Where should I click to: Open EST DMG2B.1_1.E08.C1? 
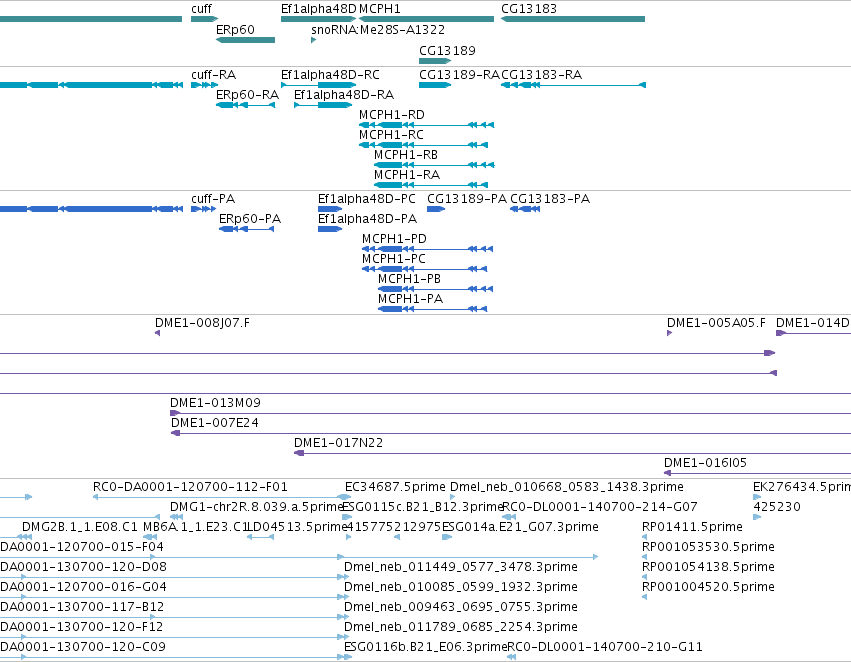[x=80, y=527]
